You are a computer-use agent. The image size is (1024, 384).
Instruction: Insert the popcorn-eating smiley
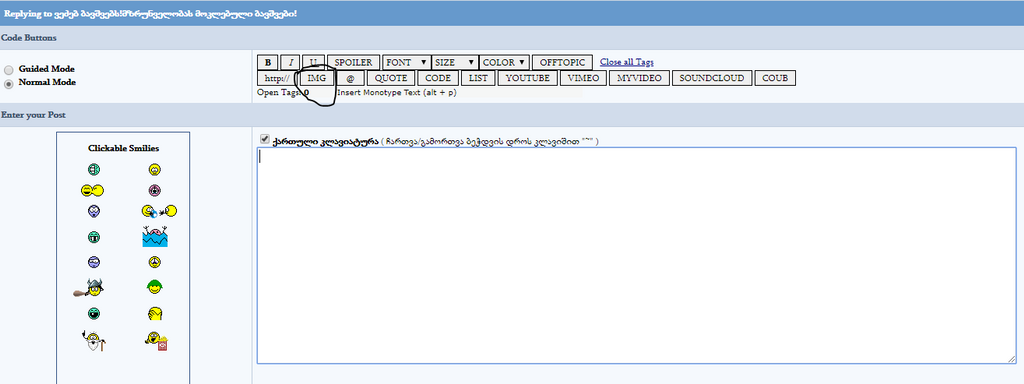pos(156,340)
